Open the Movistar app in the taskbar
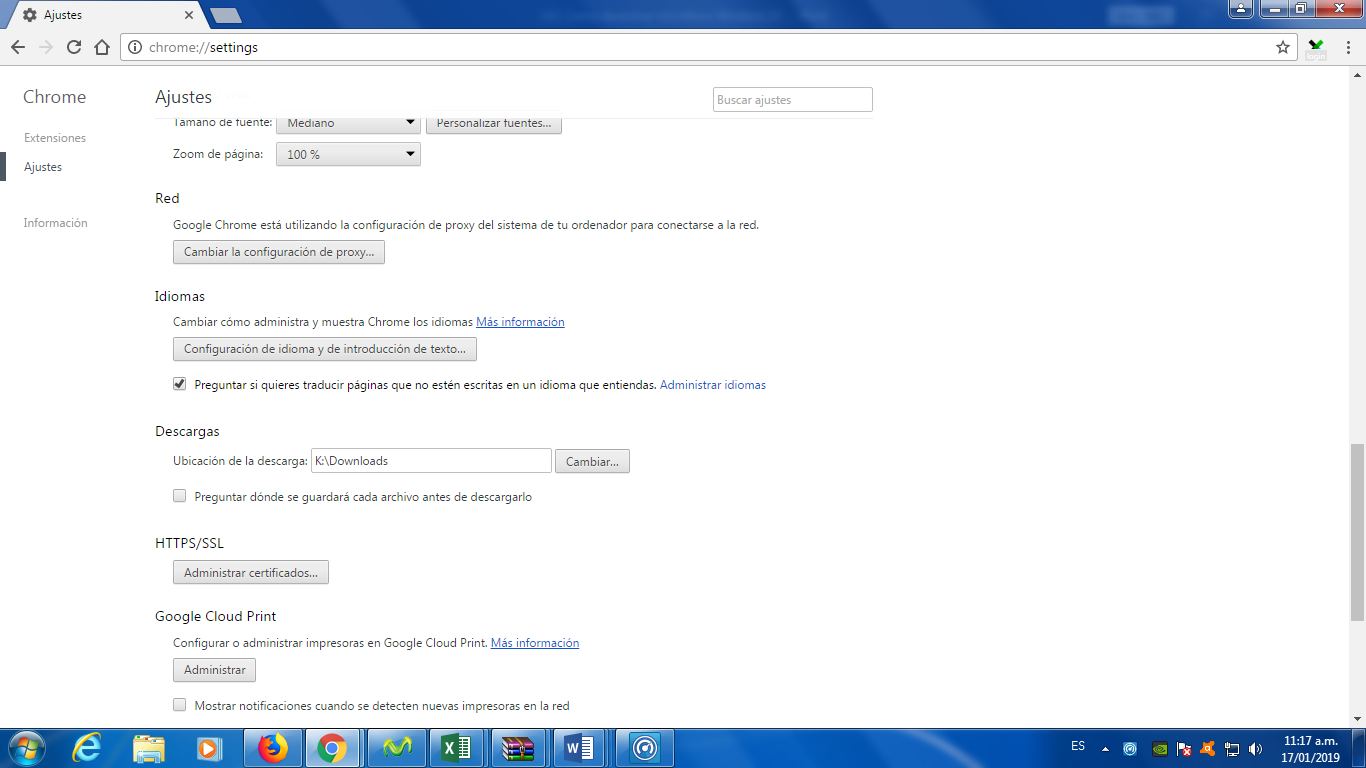This screenshot has height=768, width=1366. 397,748
